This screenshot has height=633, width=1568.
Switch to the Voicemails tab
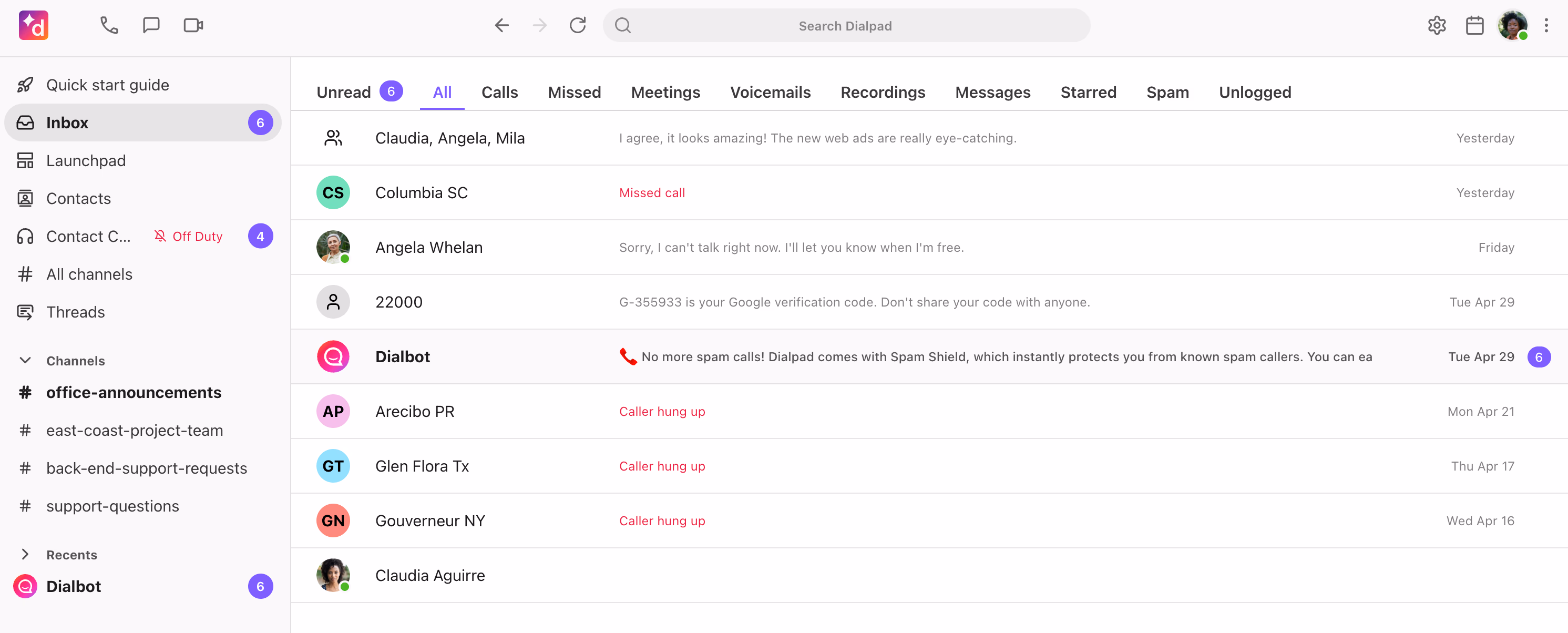point(770,92)
